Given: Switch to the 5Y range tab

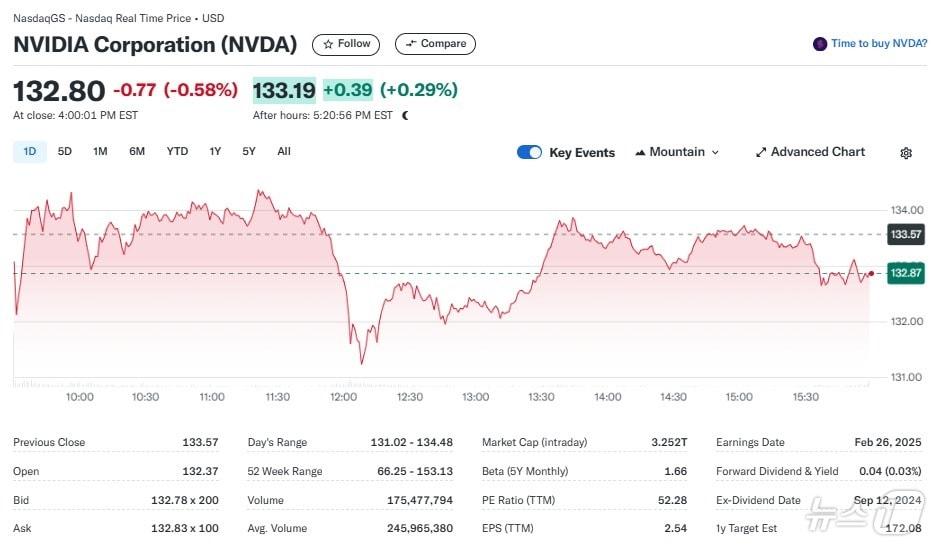Looking at the screenshot, I should point(249,151).
